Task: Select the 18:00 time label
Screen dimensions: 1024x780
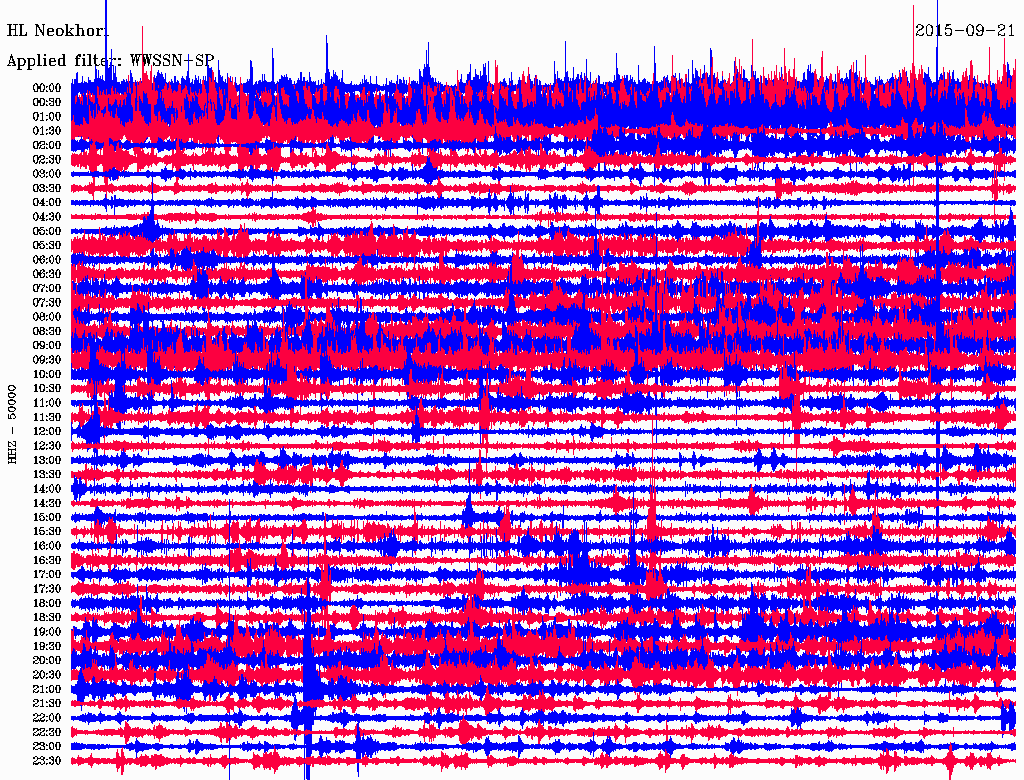Action: click(47, 603)
